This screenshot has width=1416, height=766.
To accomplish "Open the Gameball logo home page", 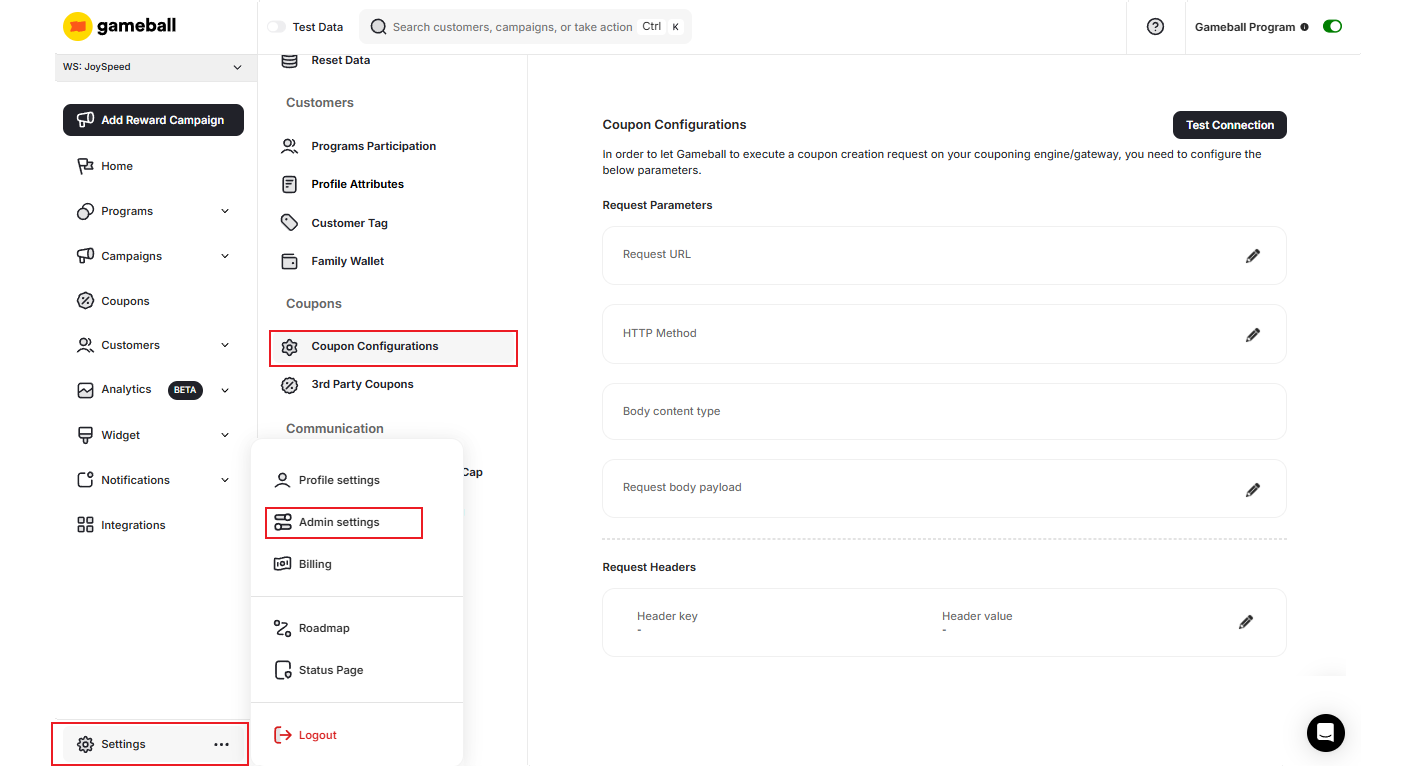I will (118, 26).
